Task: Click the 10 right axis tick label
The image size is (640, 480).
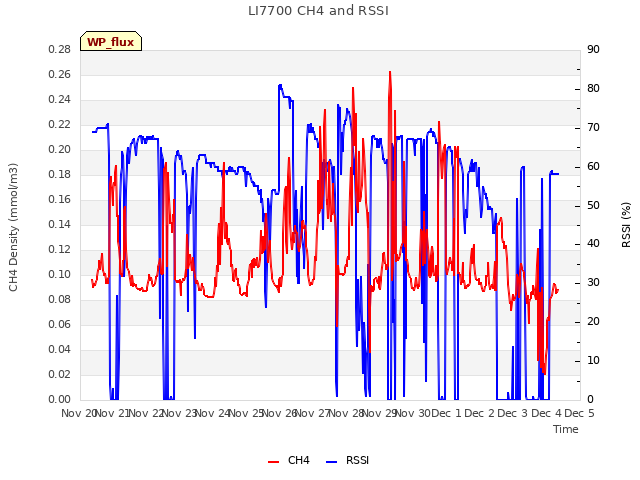Action: [593, 360]
